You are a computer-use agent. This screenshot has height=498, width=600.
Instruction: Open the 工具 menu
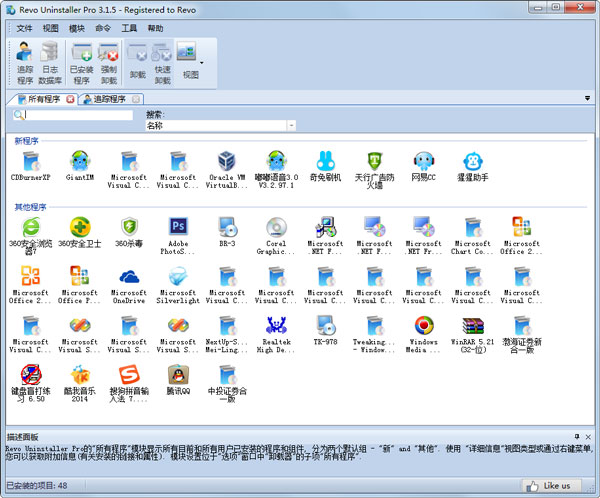pos(129,28)
